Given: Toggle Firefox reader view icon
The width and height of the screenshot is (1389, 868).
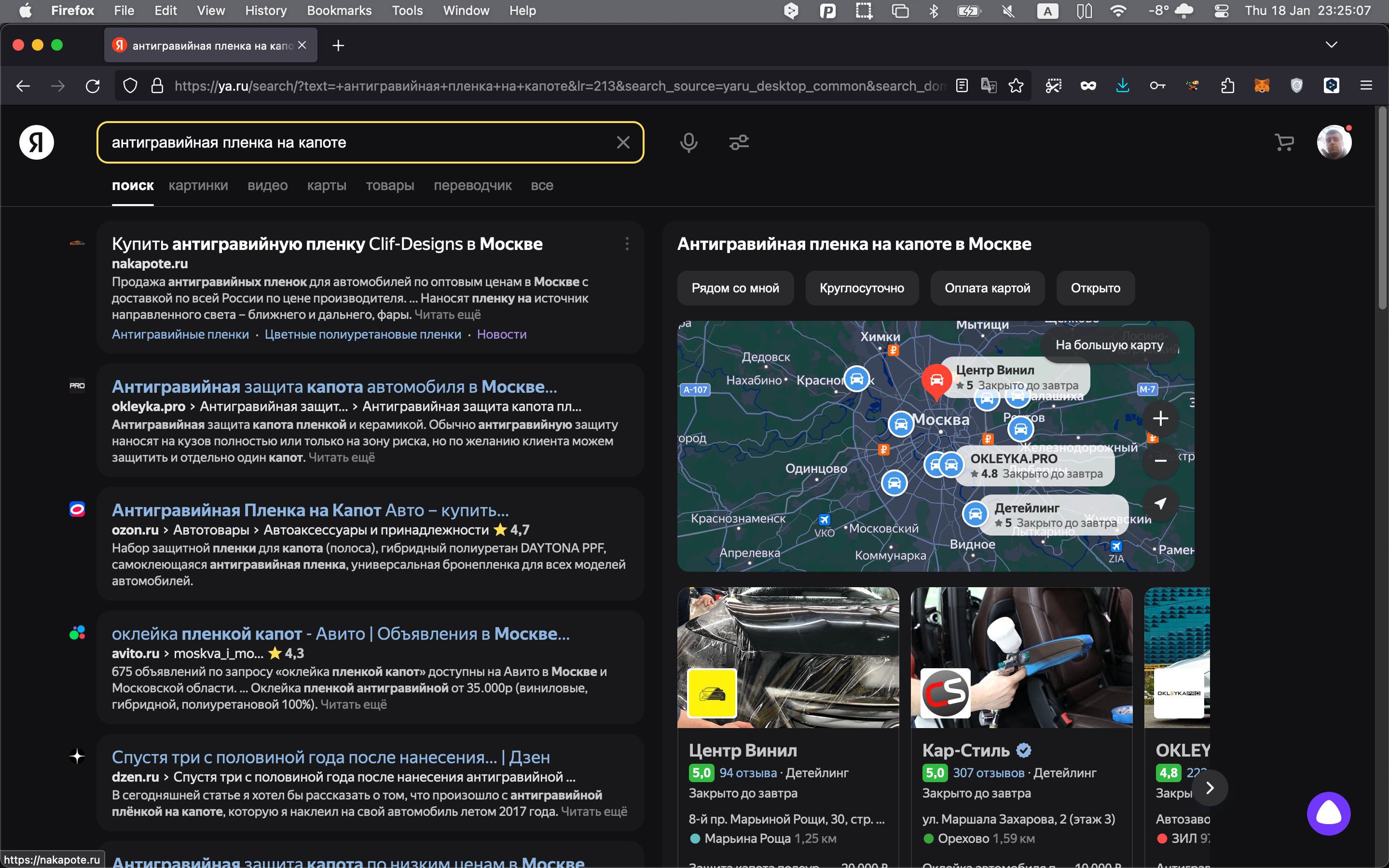Looking at the screenshot, I should pyautogui.click(x=962, y=86).
